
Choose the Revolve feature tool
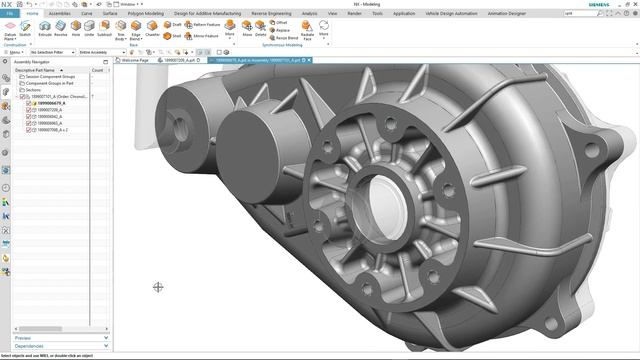tap(60, 29)
